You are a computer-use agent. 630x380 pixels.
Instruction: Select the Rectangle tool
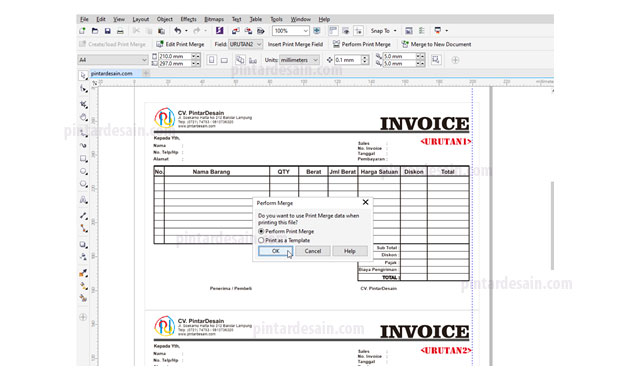(x=83, y=159)
